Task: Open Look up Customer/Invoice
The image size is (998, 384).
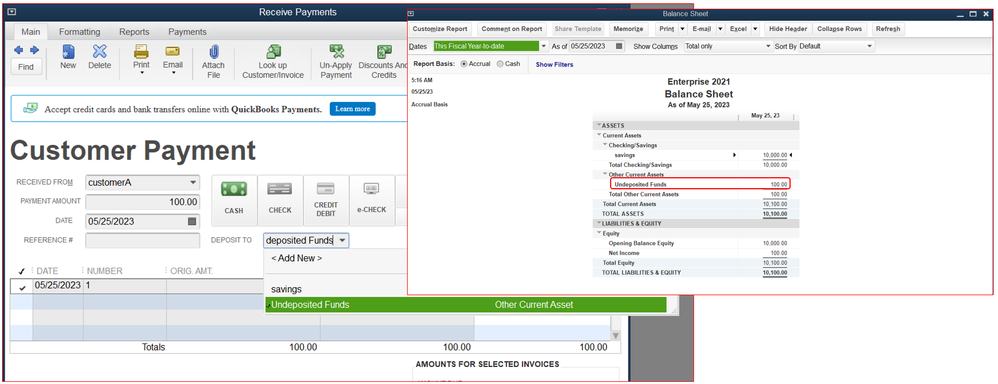Action: [272, 61]
